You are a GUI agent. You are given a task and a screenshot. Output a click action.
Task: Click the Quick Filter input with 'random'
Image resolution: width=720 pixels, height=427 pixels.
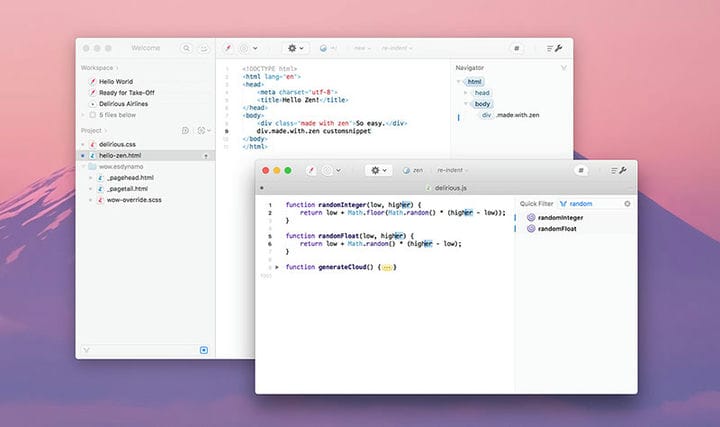[594, 204]
